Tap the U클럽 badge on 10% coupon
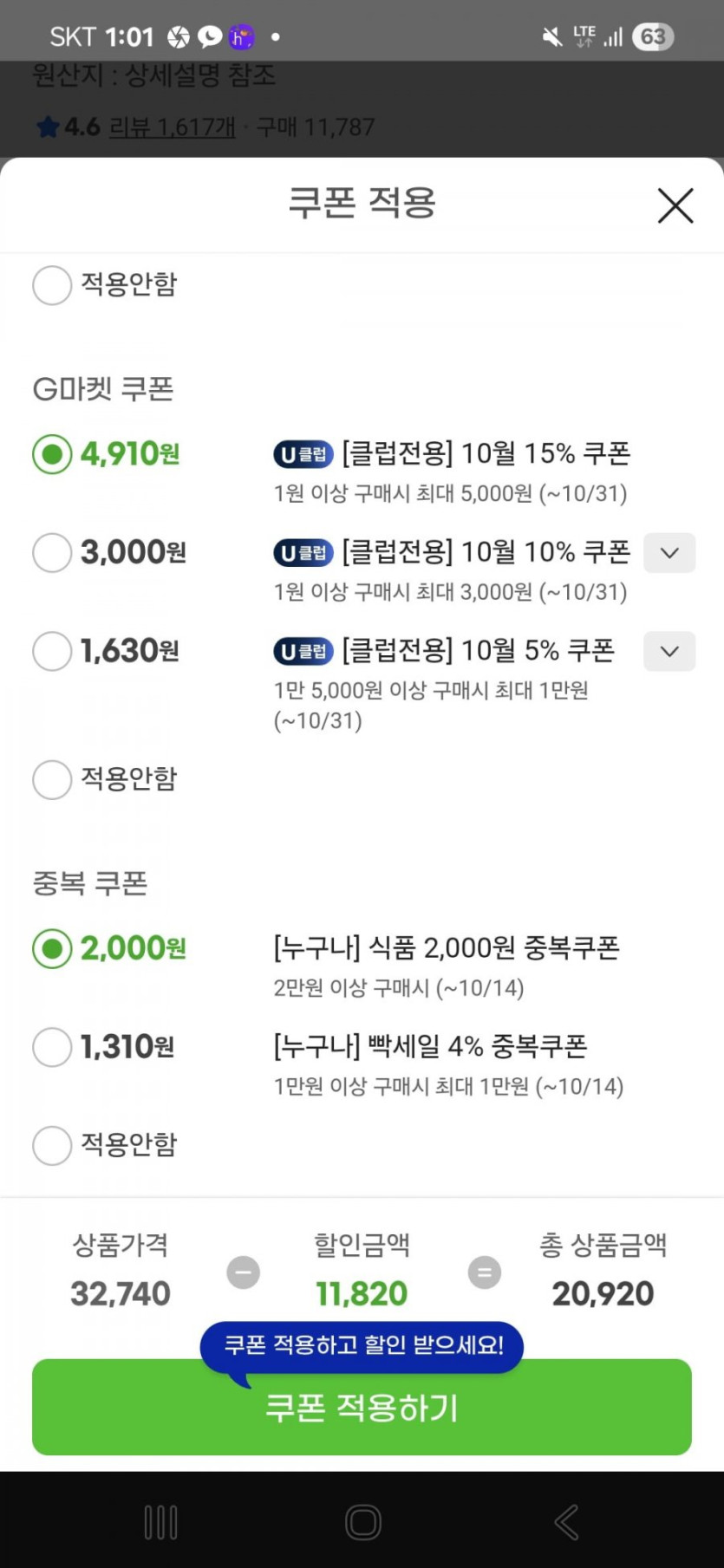This screenshot has height=1568, width=724. 303,553
